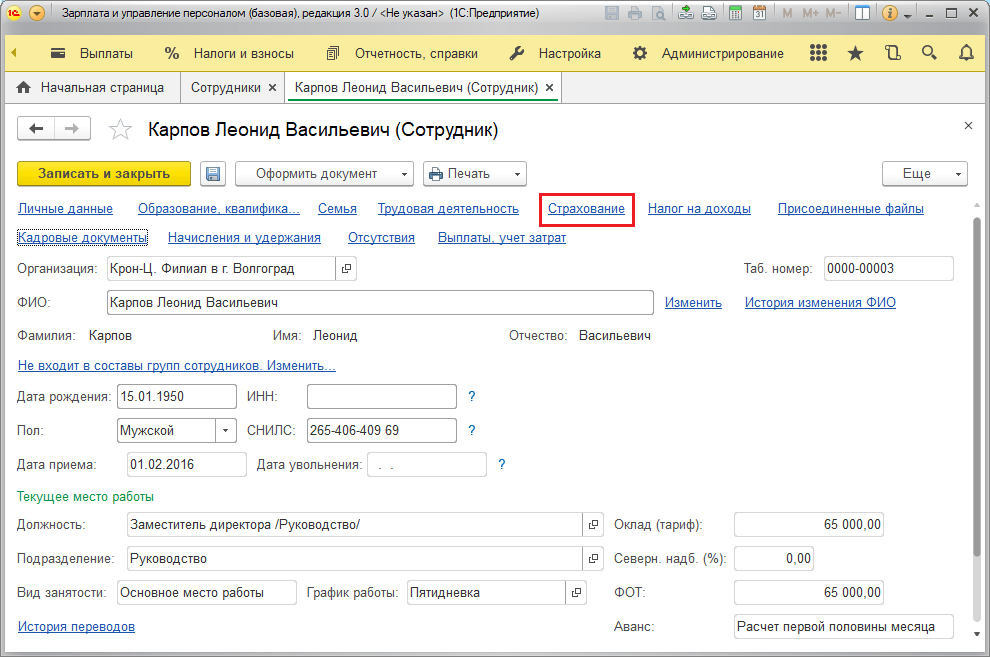The width and height of the screenshot is (990, 657).
Task: Go back using the left arrow button
Action: pyautogui.click(x=36, y=129)
